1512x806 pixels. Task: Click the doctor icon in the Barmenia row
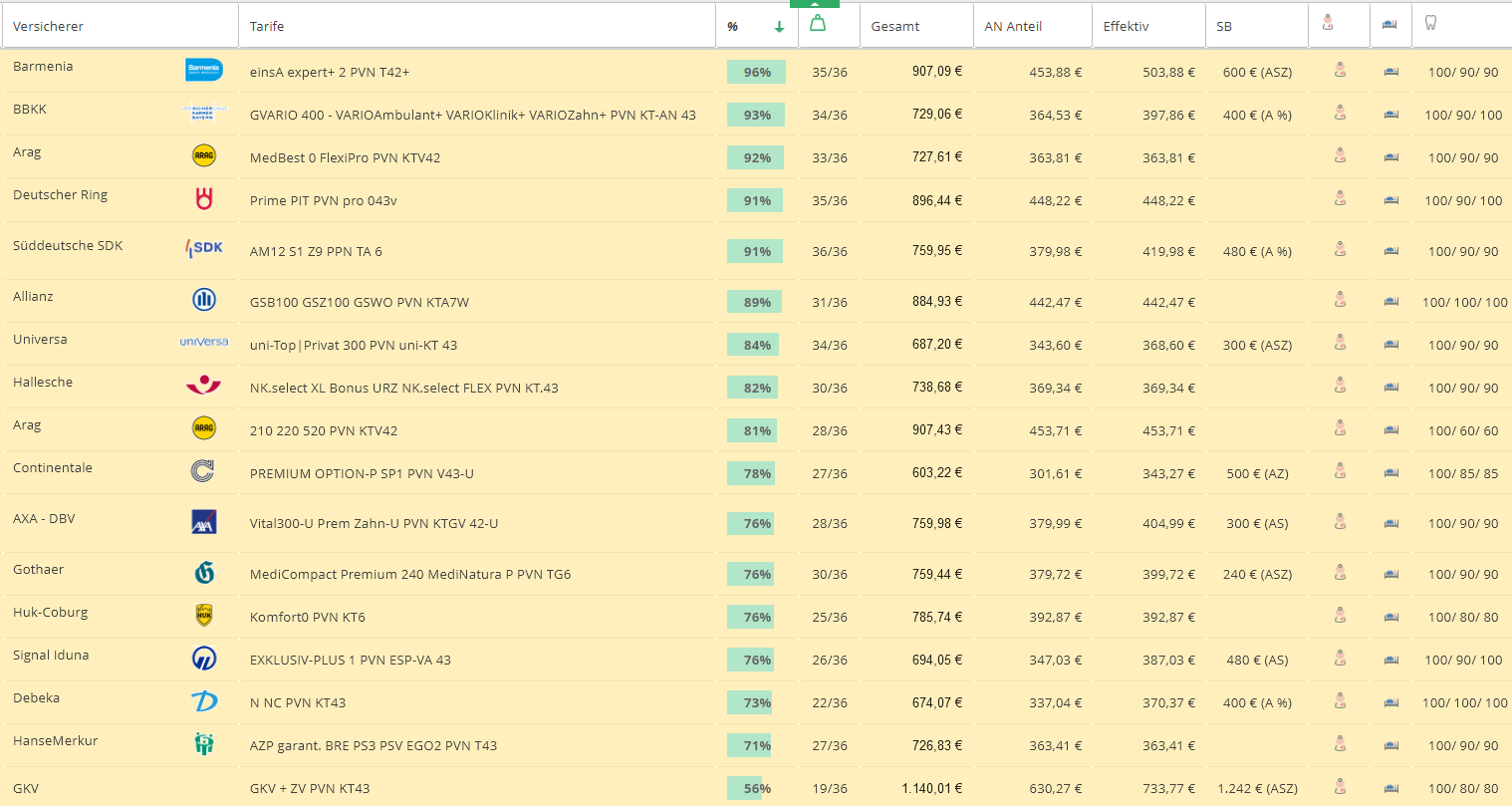tap(1340, 70)
